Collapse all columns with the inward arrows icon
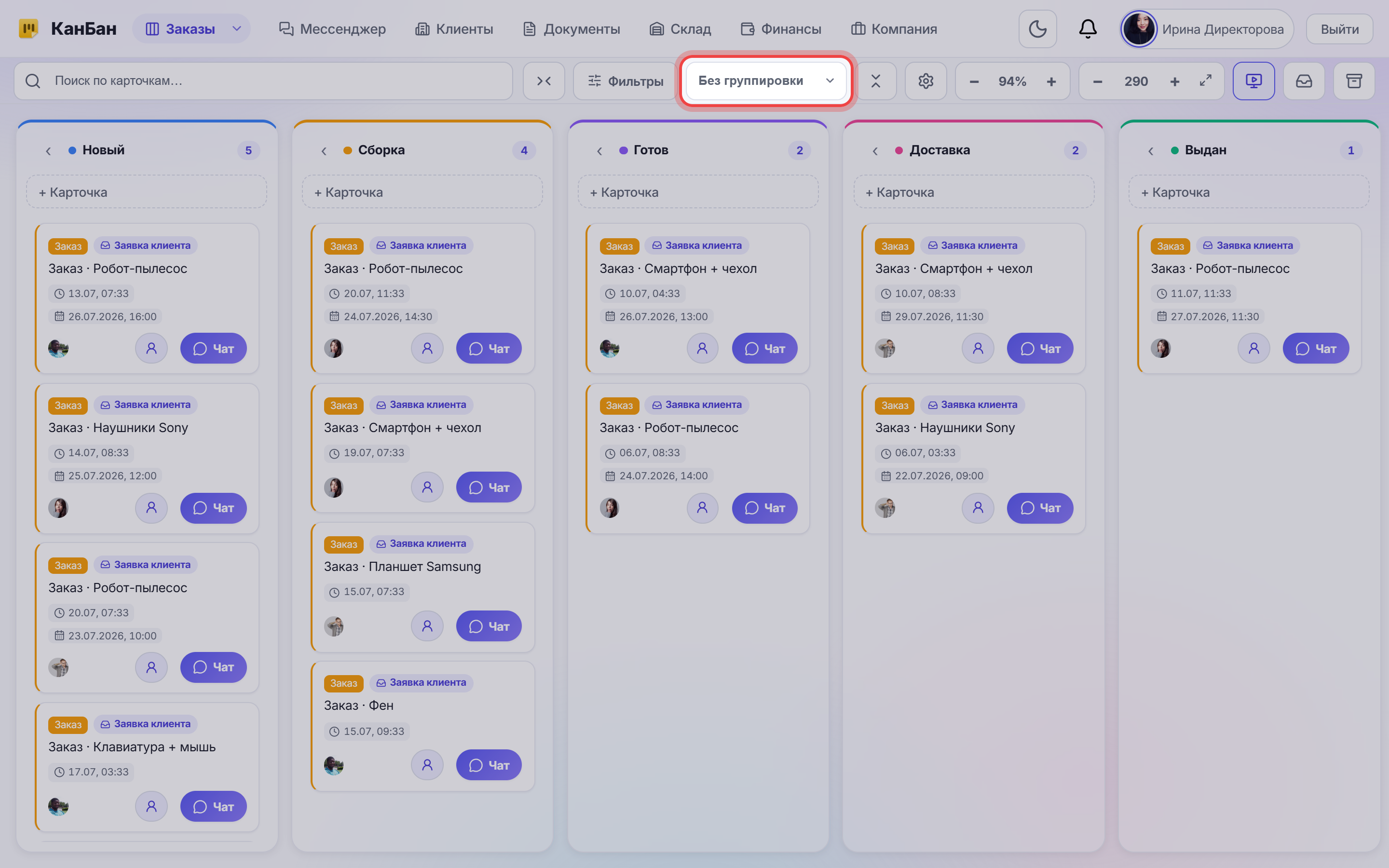1389x868 pixels. coord(544,81)
